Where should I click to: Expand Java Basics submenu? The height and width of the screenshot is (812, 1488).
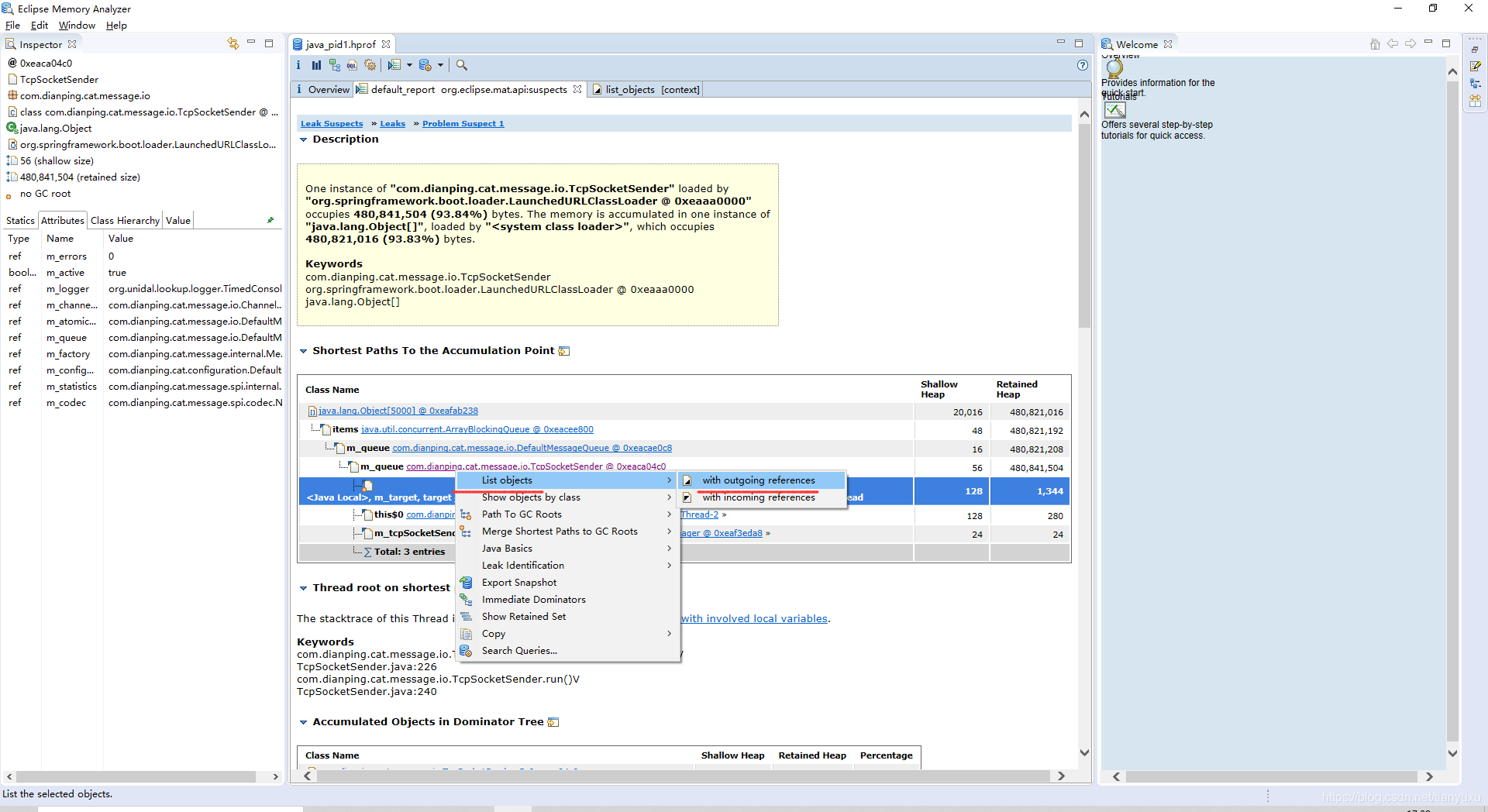(568, 549)
